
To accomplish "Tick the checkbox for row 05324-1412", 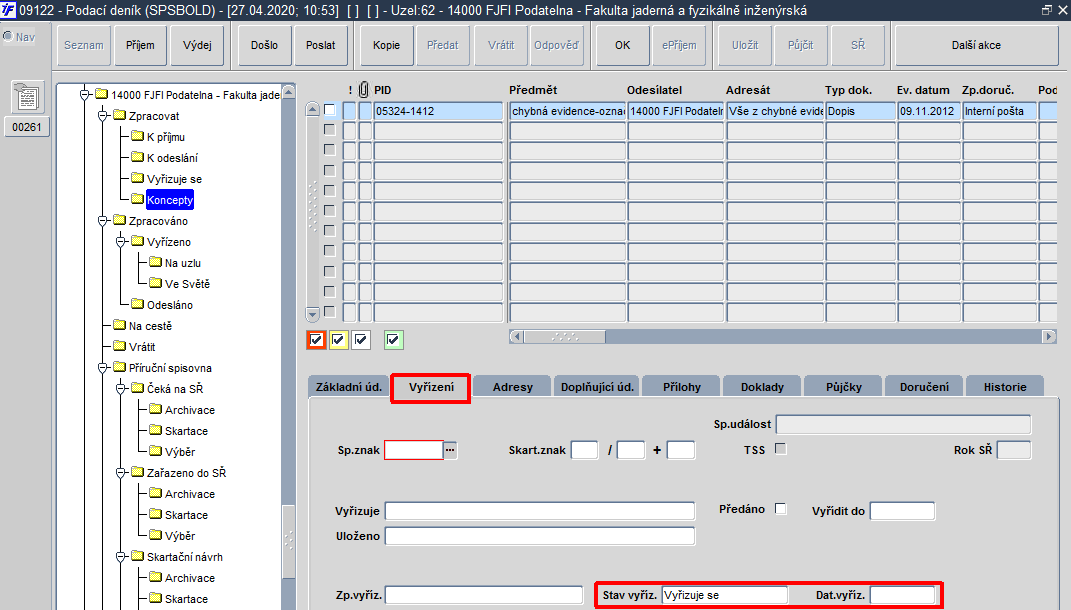I will coord(330,110).
